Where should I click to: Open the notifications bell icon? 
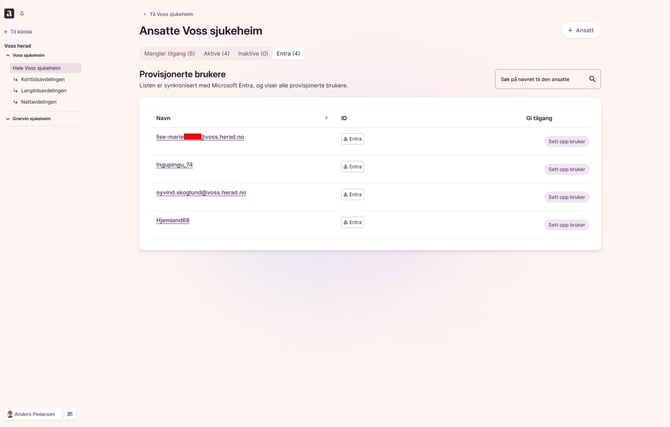click(22, 14)
